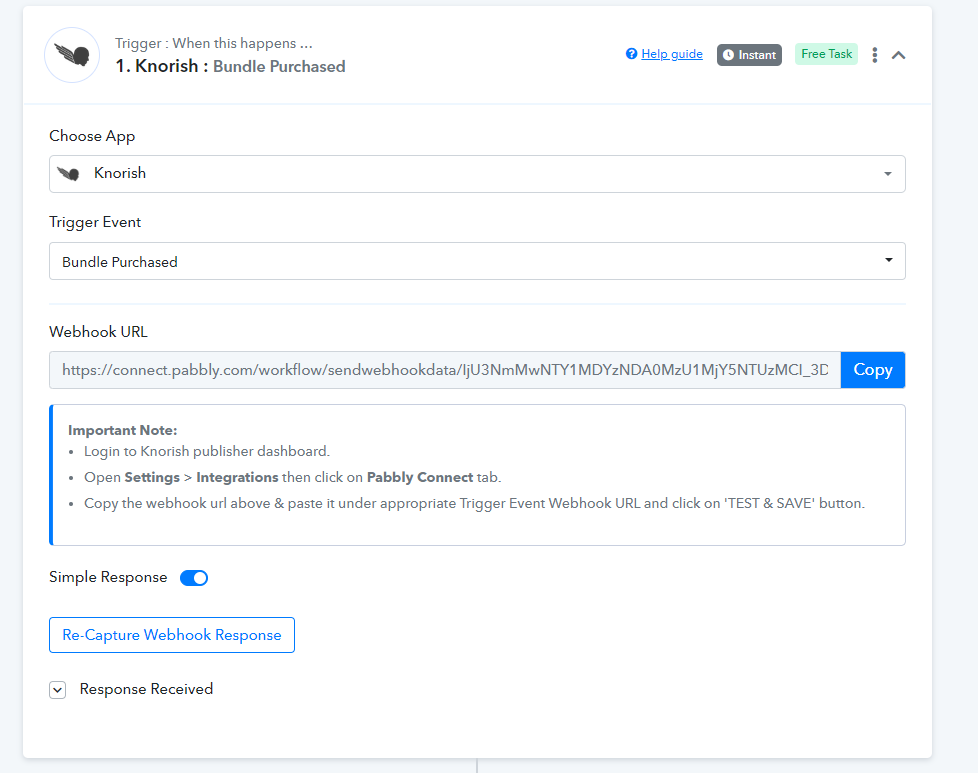Click the 'Trigger Event' label
The height and width of the screenshot is (773, 978).
click(x=95, y=222)
